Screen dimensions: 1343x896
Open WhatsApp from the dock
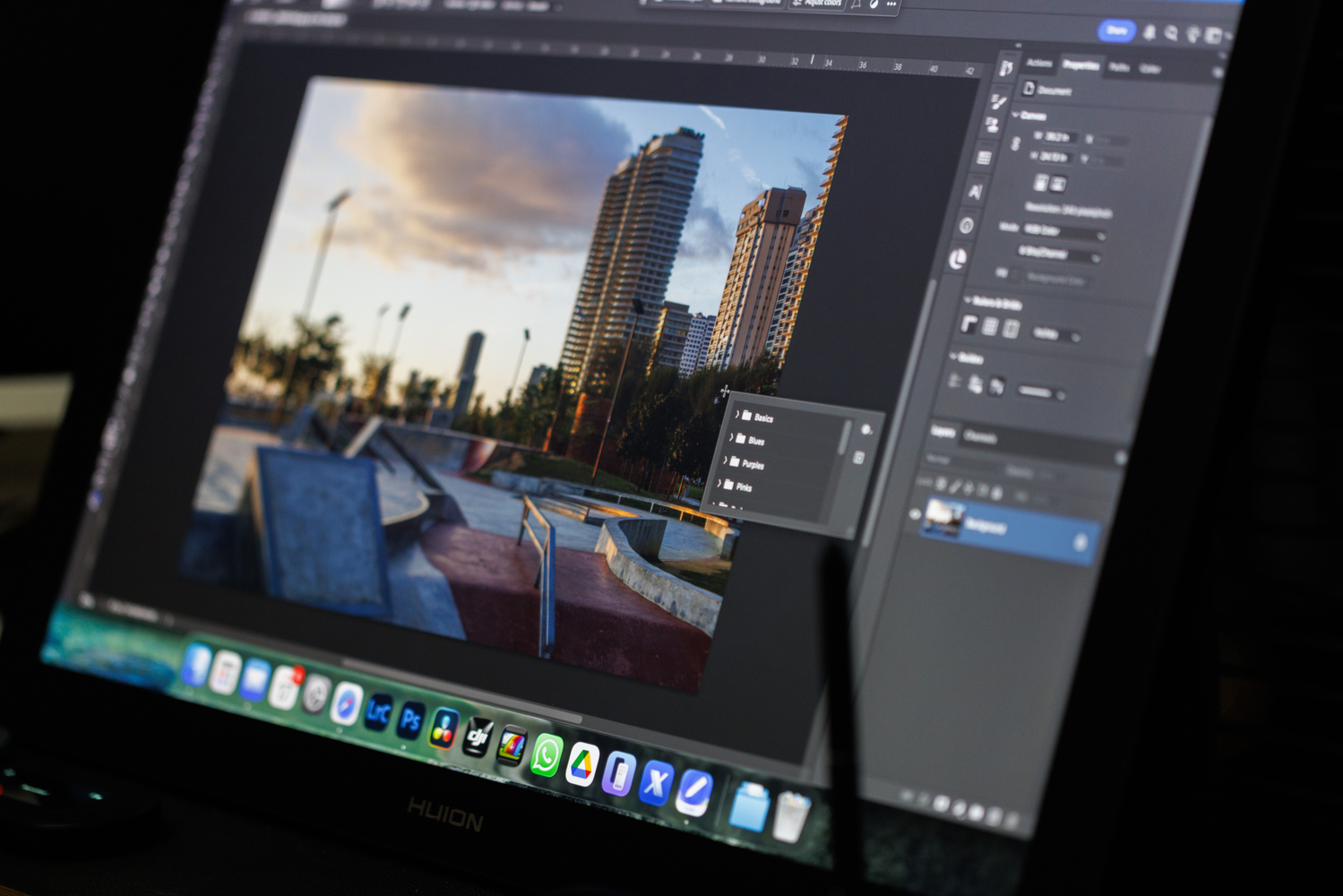click(x=546, y=755)
